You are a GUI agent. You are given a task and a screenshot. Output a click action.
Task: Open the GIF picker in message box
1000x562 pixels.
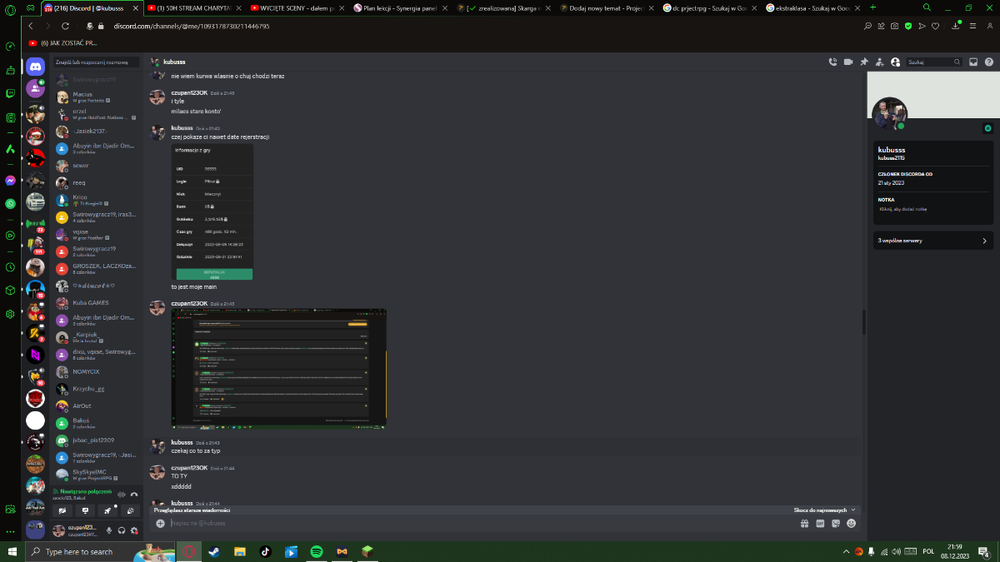pos(820,523)
